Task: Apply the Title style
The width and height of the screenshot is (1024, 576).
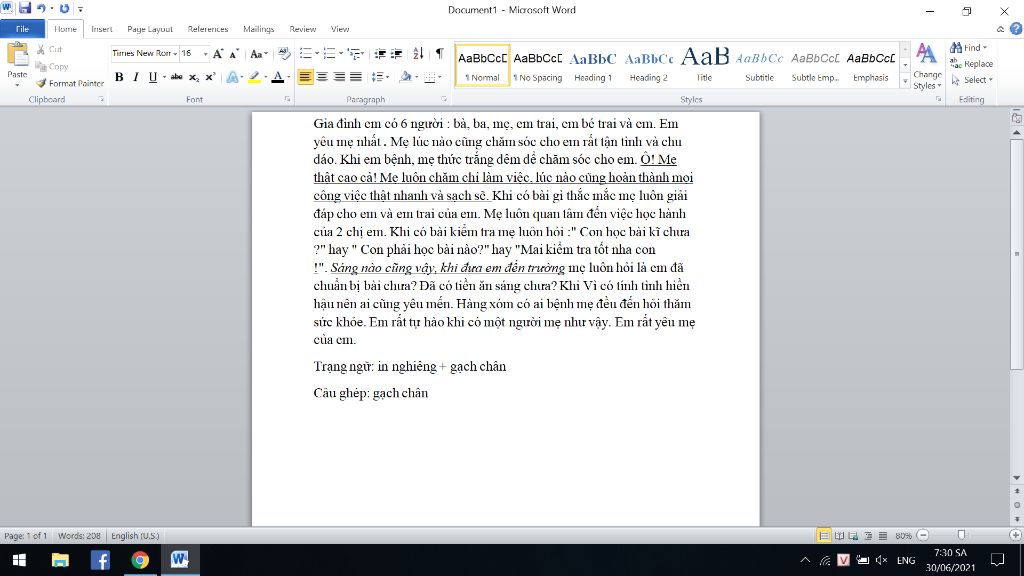Action: [704, 65]
